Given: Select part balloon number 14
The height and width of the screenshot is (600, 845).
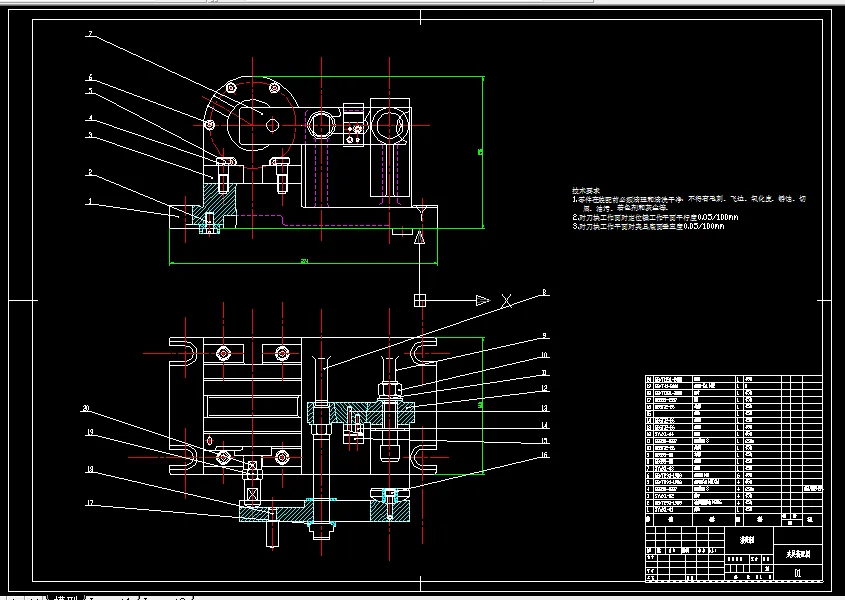Looking at the screenshot, I should (x=544, y=425).
